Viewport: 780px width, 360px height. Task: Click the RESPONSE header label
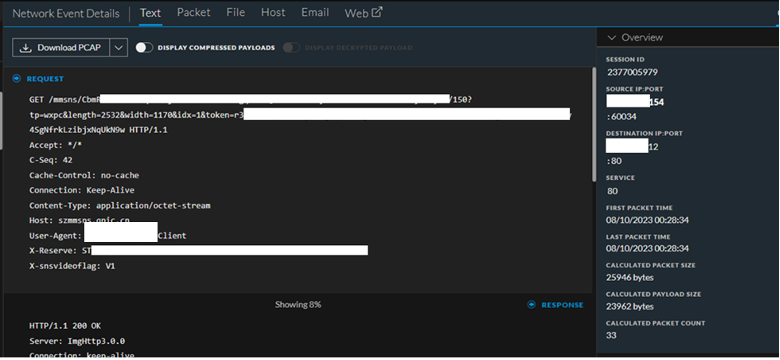coord(562,305)
